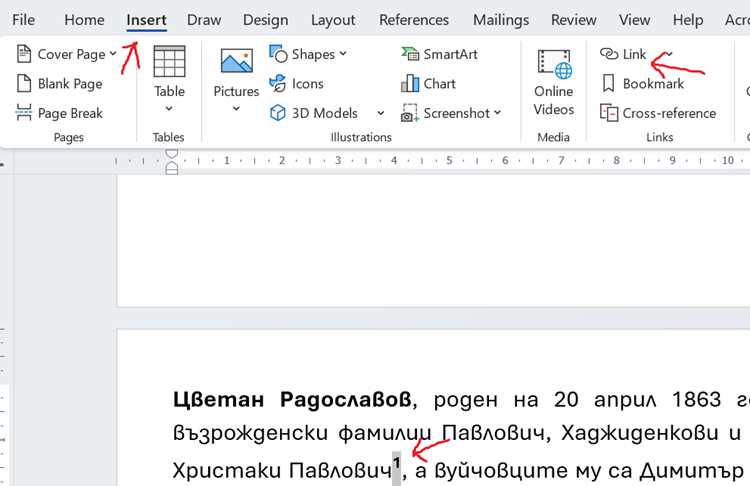
Task: Click the word вуйчовците in the document
Action: point(502,471)
